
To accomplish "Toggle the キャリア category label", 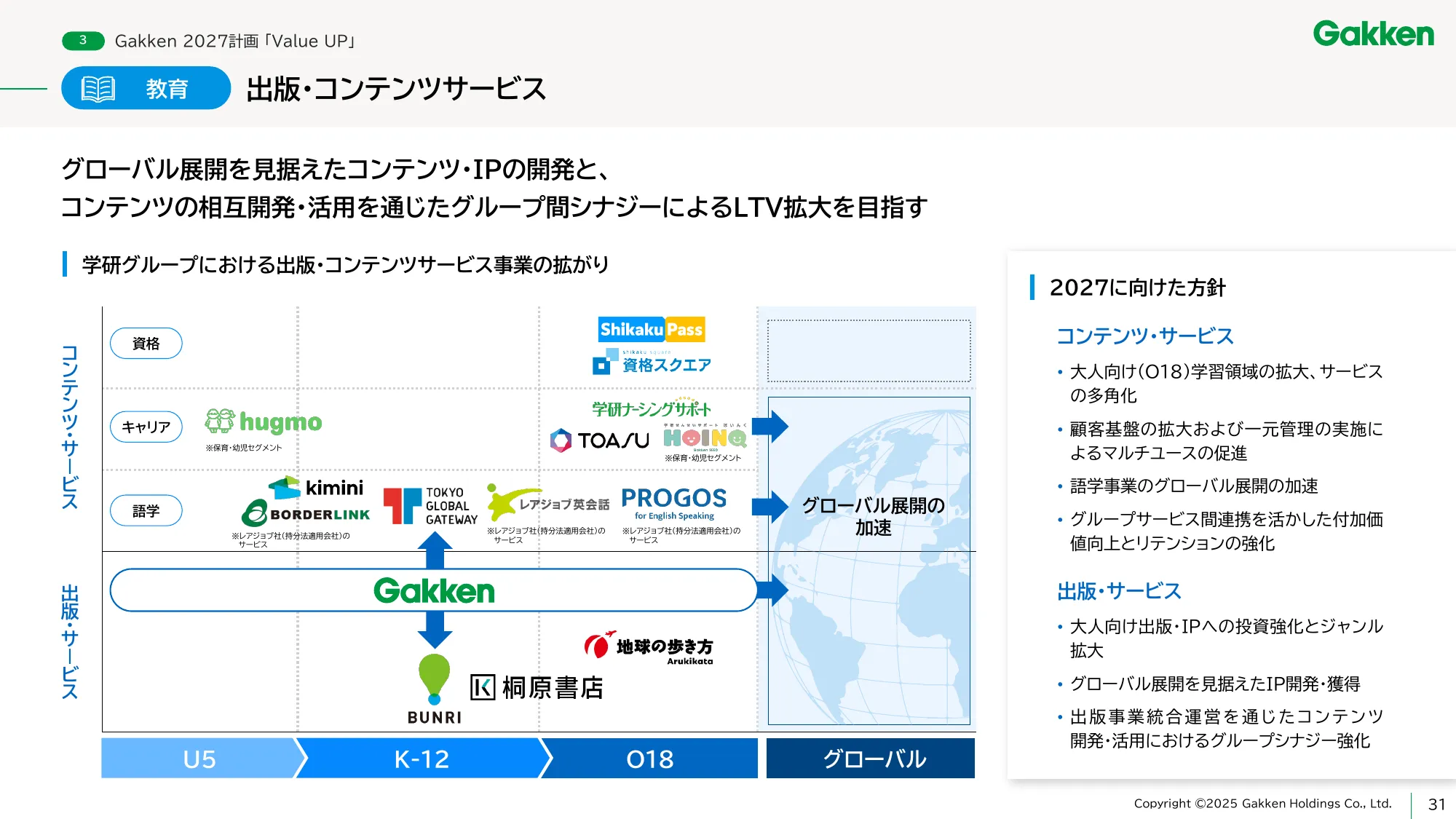I will [146, 427].
